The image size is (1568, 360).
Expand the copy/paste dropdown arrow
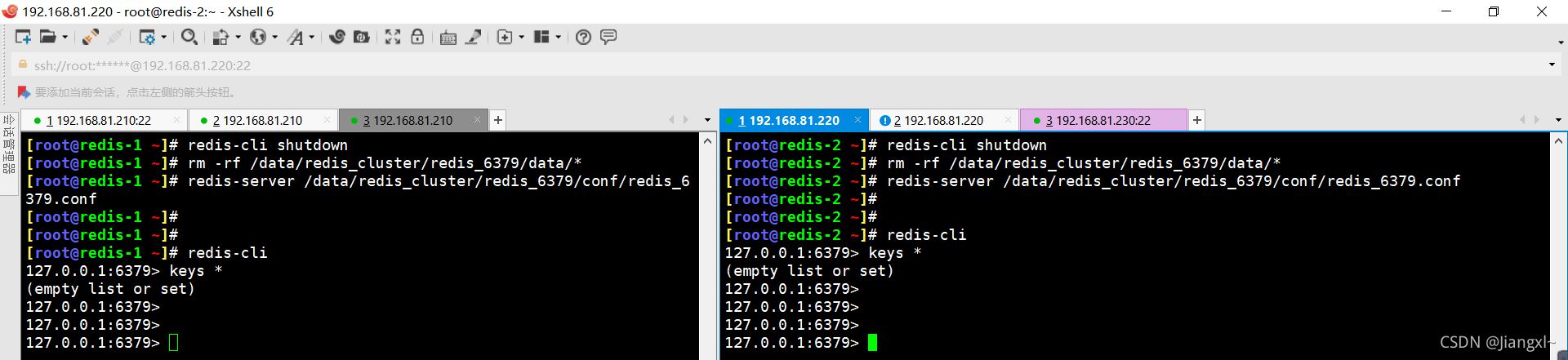(x=238, y=37)
